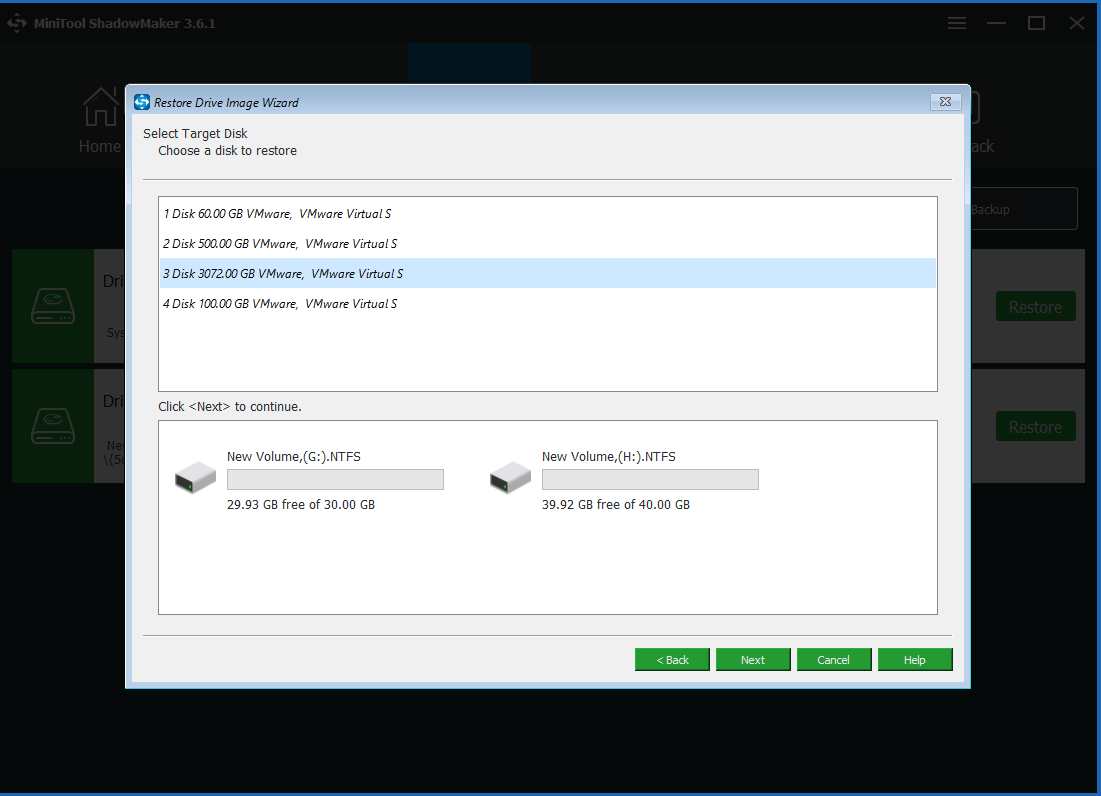Click the H: volume drive icon

(510, 478)
